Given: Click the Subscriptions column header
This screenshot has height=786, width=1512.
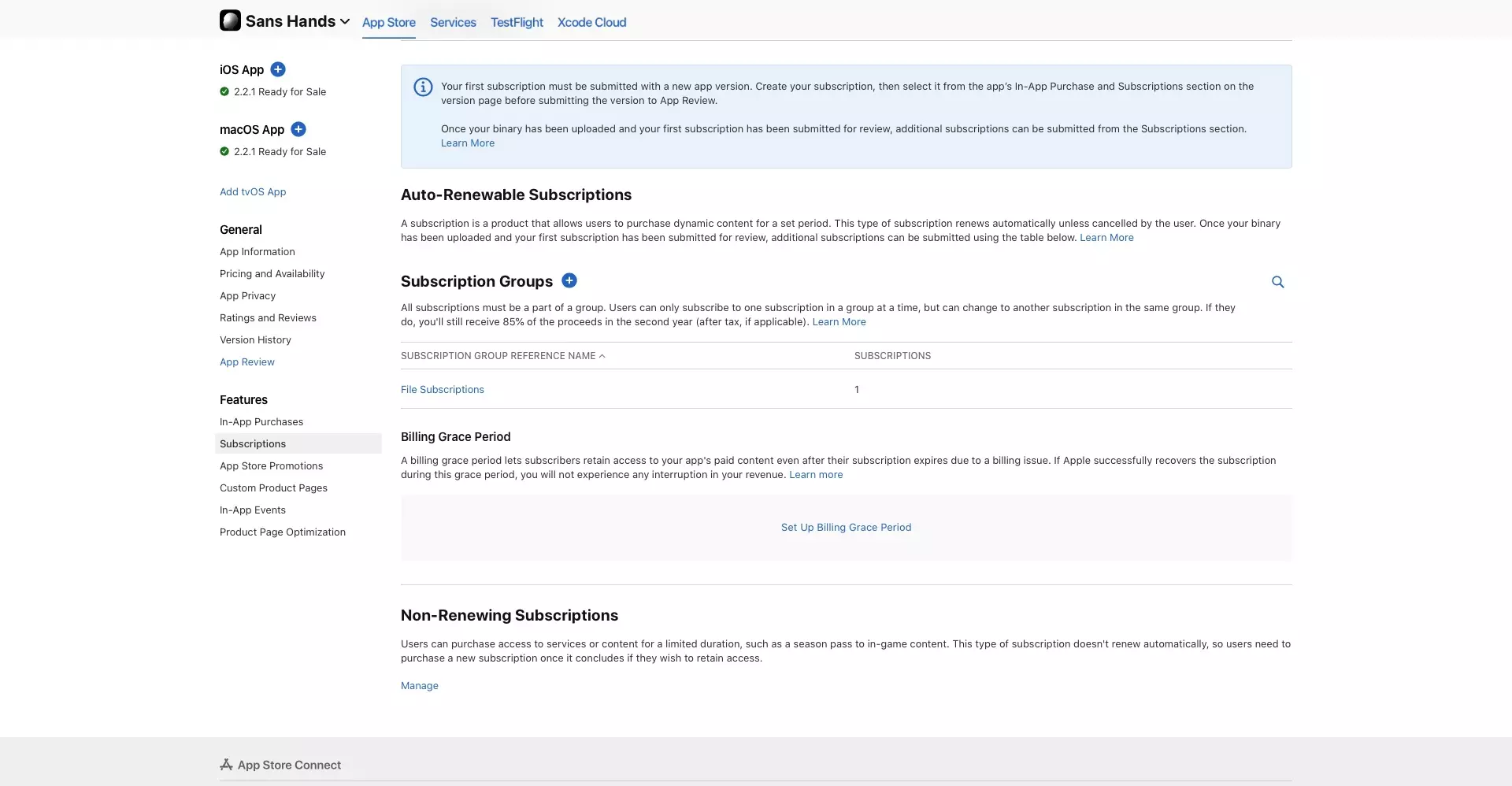Looking at the screenshot, I should click(892, 356).
